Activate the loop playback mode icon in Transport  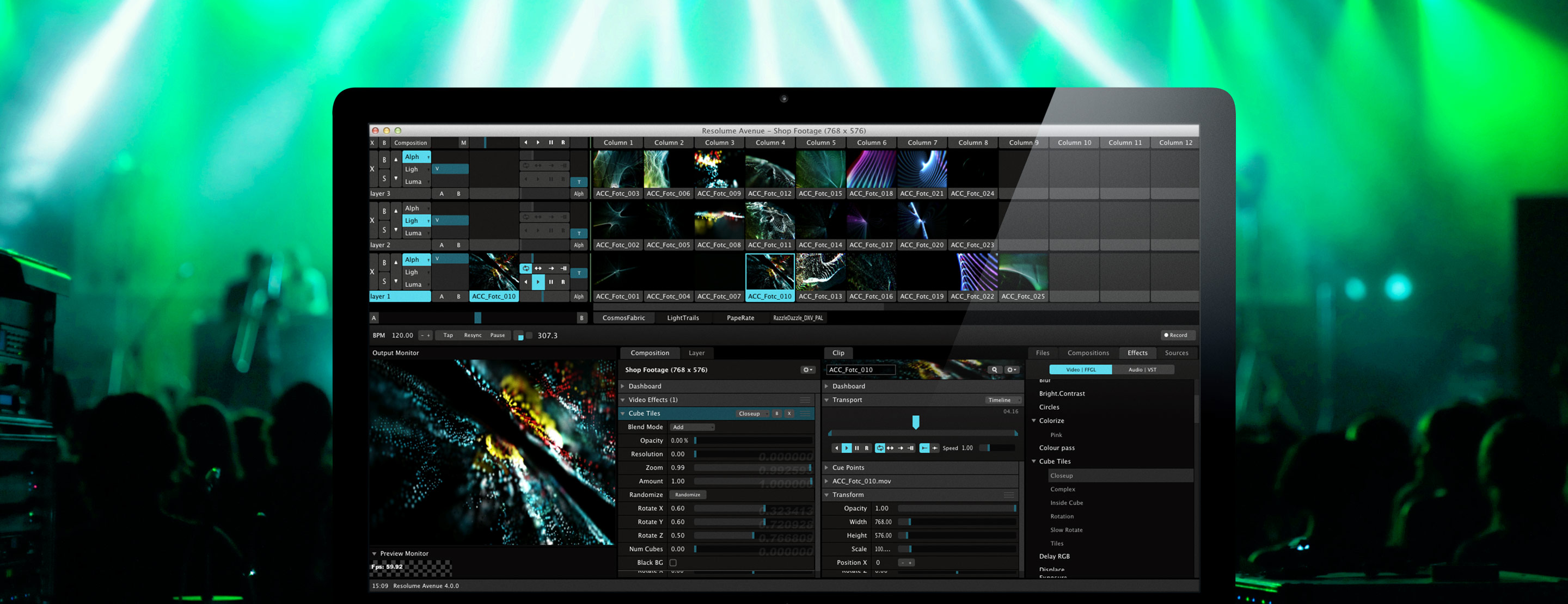click(x=881, y=448)
